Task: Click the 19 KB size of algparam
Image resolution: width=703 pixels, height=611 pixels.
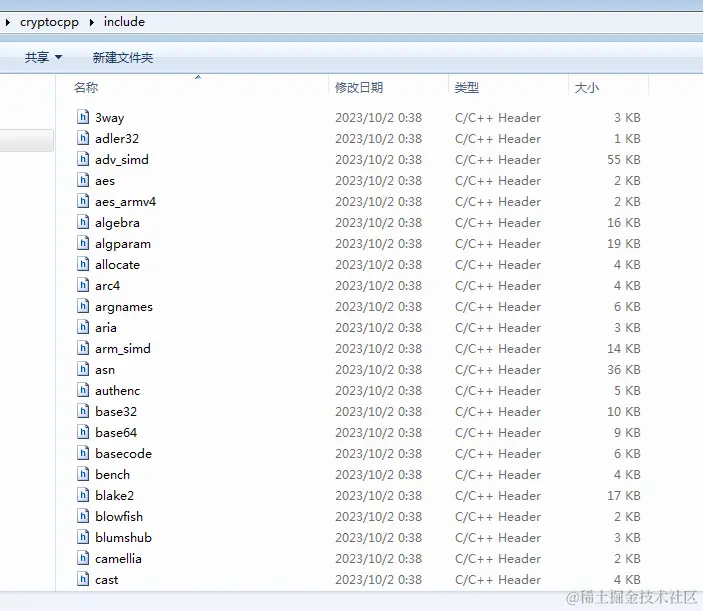Action: click(624, 244)
